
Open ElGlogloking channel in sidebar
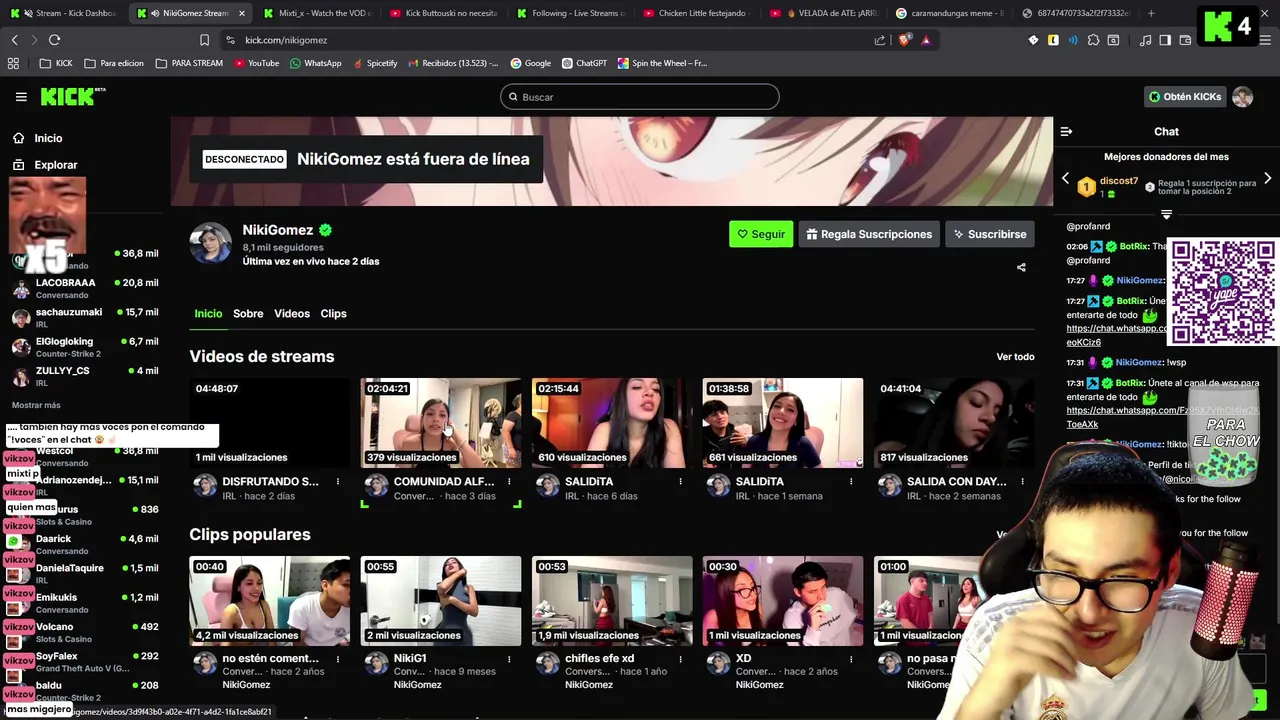tap(85, 347)
